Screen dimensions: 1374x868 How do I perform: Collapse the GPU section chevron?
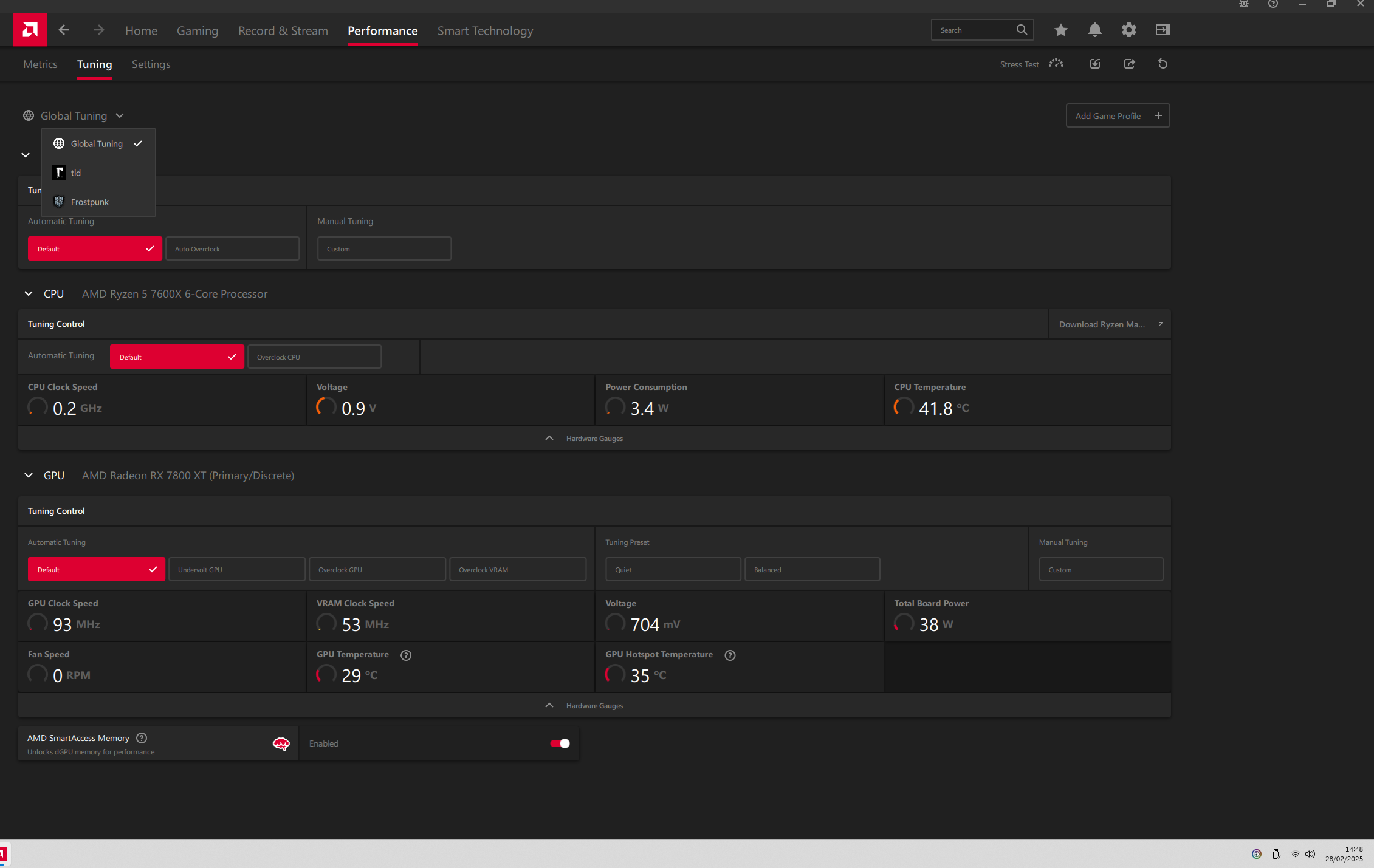[29, 475]
